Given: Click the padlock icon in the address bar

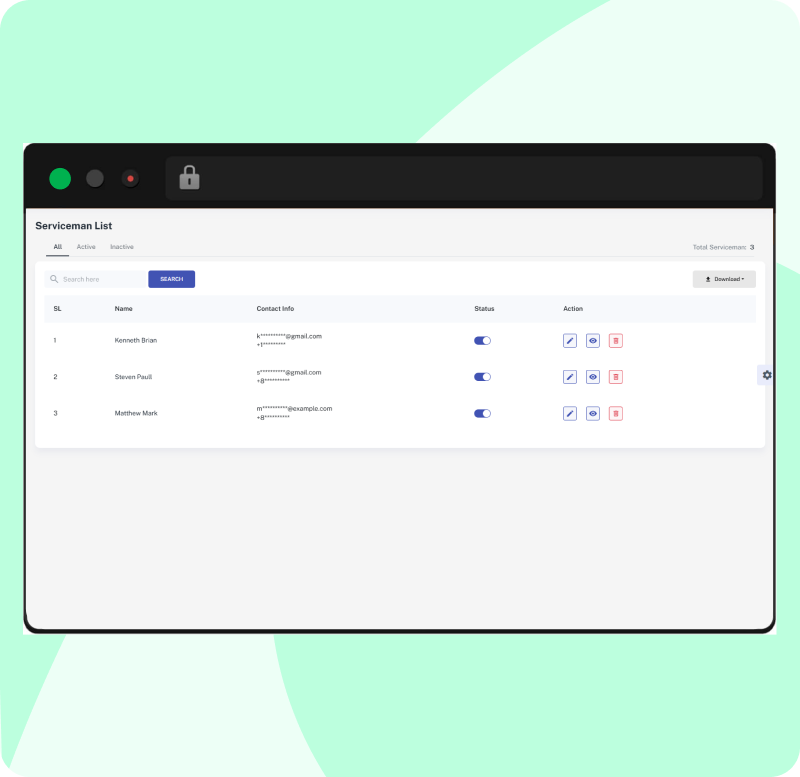Looking at the screenshot, I should (189, 178).
